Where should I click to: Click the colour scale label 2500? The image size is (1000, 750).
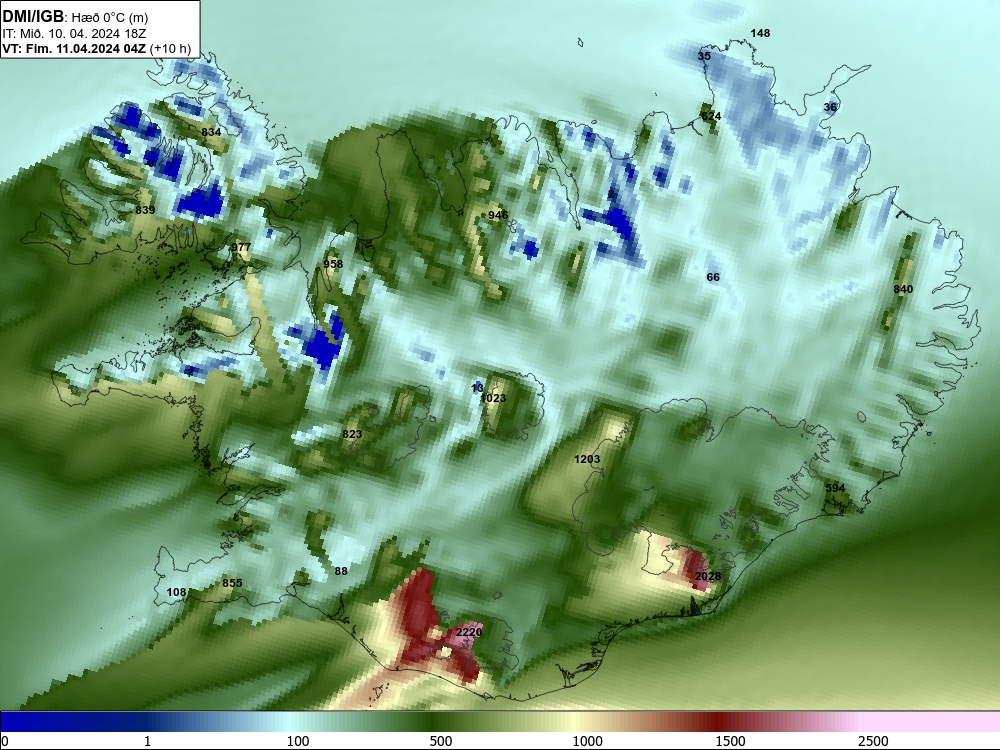[873, 741]
